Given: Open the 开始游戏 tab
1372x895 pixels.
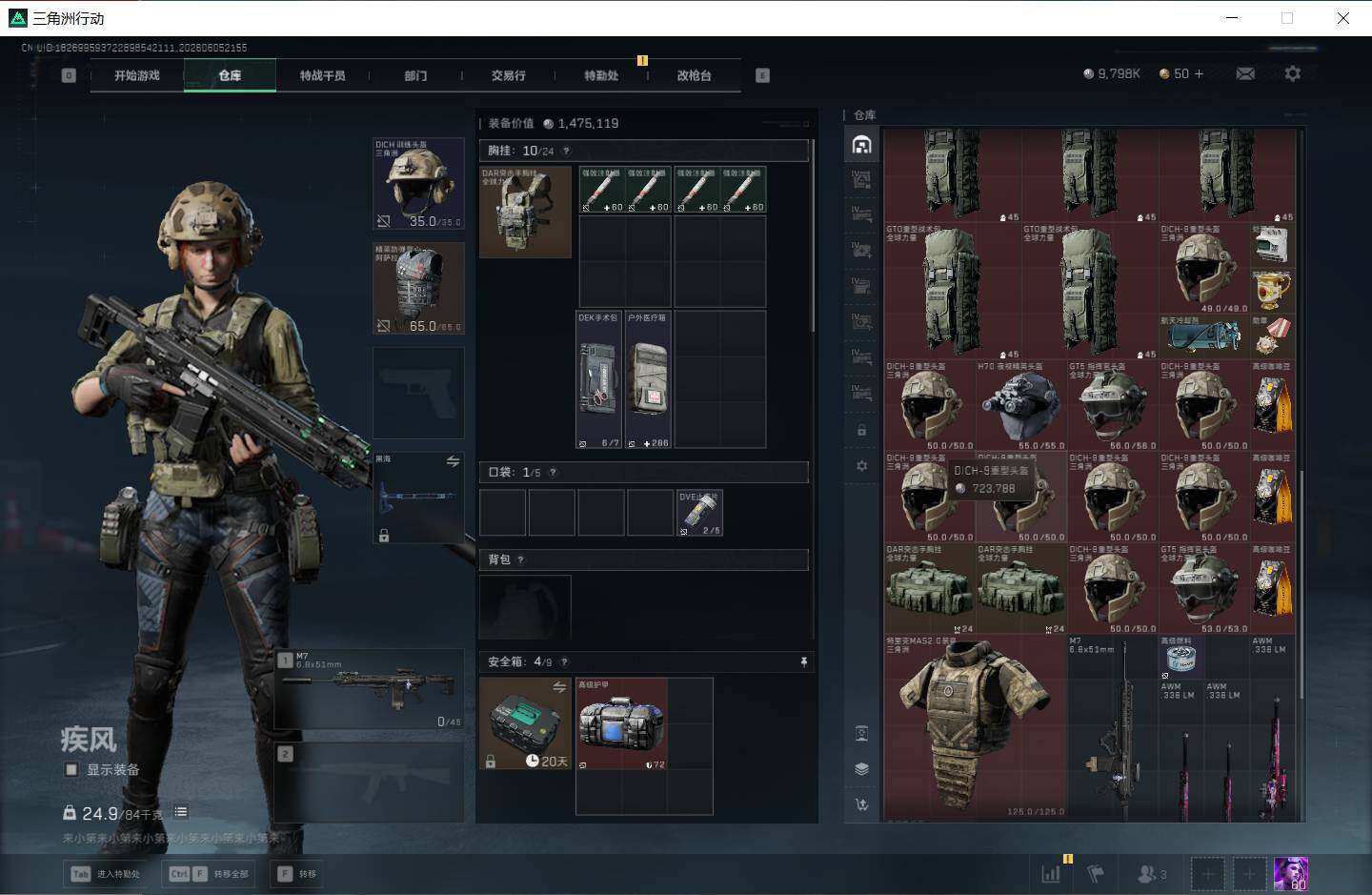Looking at the screenshot, I should tap(137, 75).
